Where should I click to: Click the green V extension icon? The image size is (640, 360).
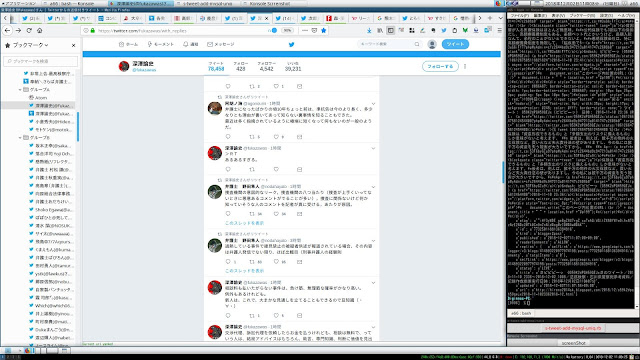(x=465, y=30)
